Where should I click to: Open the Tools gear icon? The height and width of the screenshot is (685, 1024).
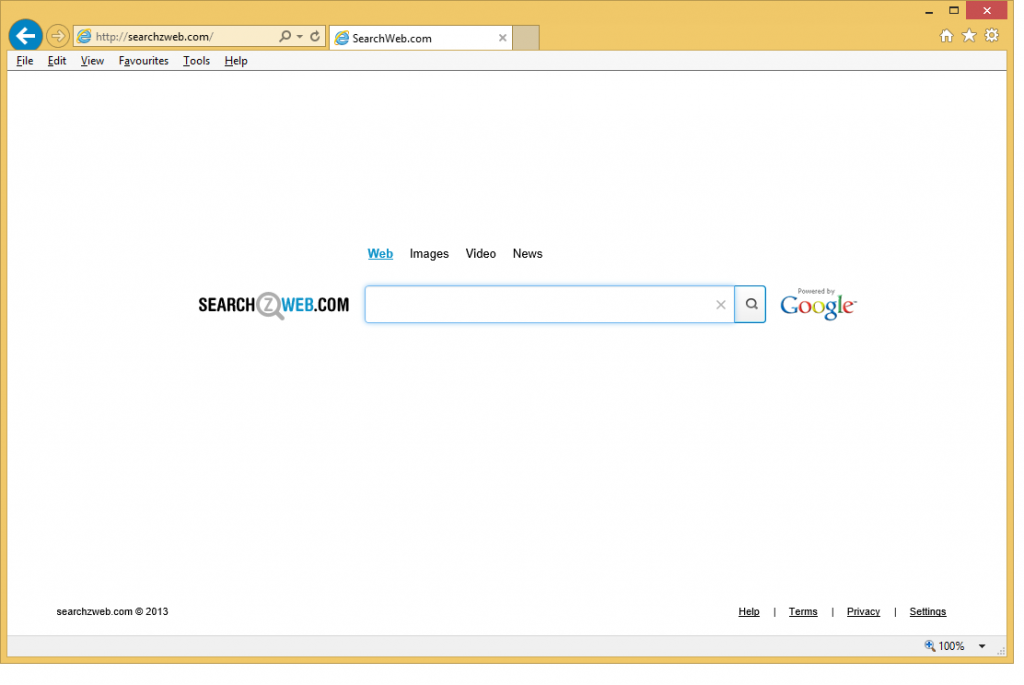point(992,36)
